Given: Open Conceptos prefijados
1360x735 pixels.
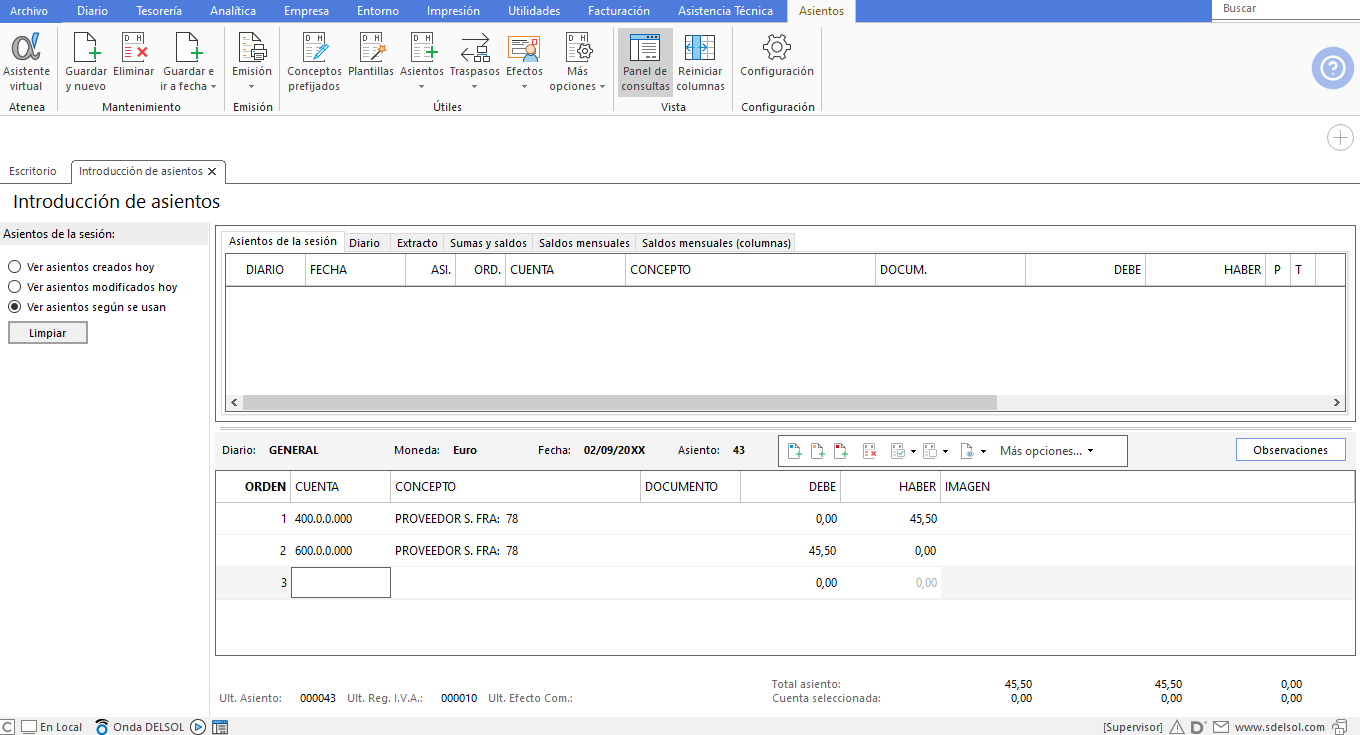Looking at the screenshot, I should [x=314, y=62].
